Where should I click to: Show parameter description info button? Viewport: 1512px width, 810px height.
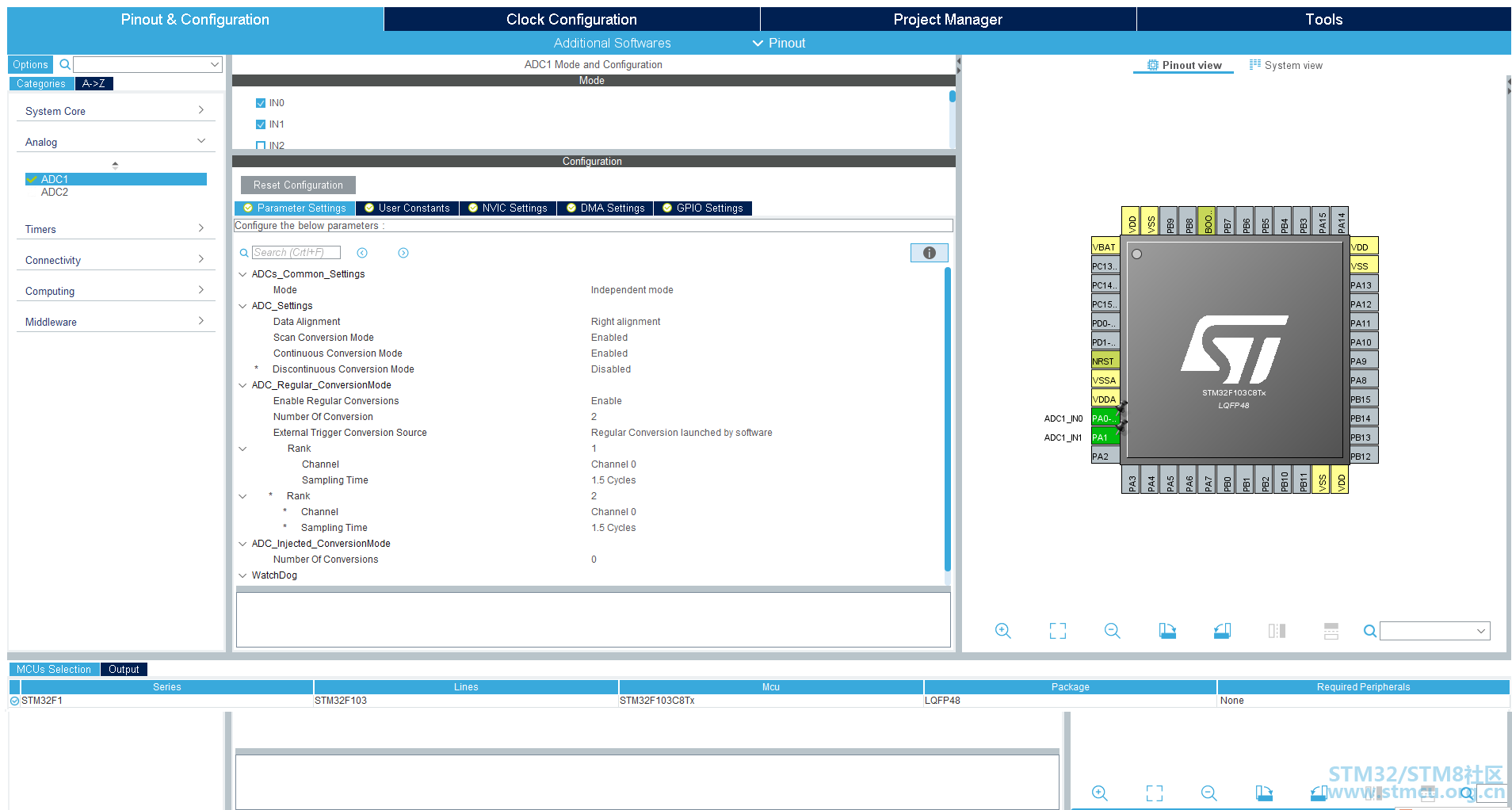point(930,253)
